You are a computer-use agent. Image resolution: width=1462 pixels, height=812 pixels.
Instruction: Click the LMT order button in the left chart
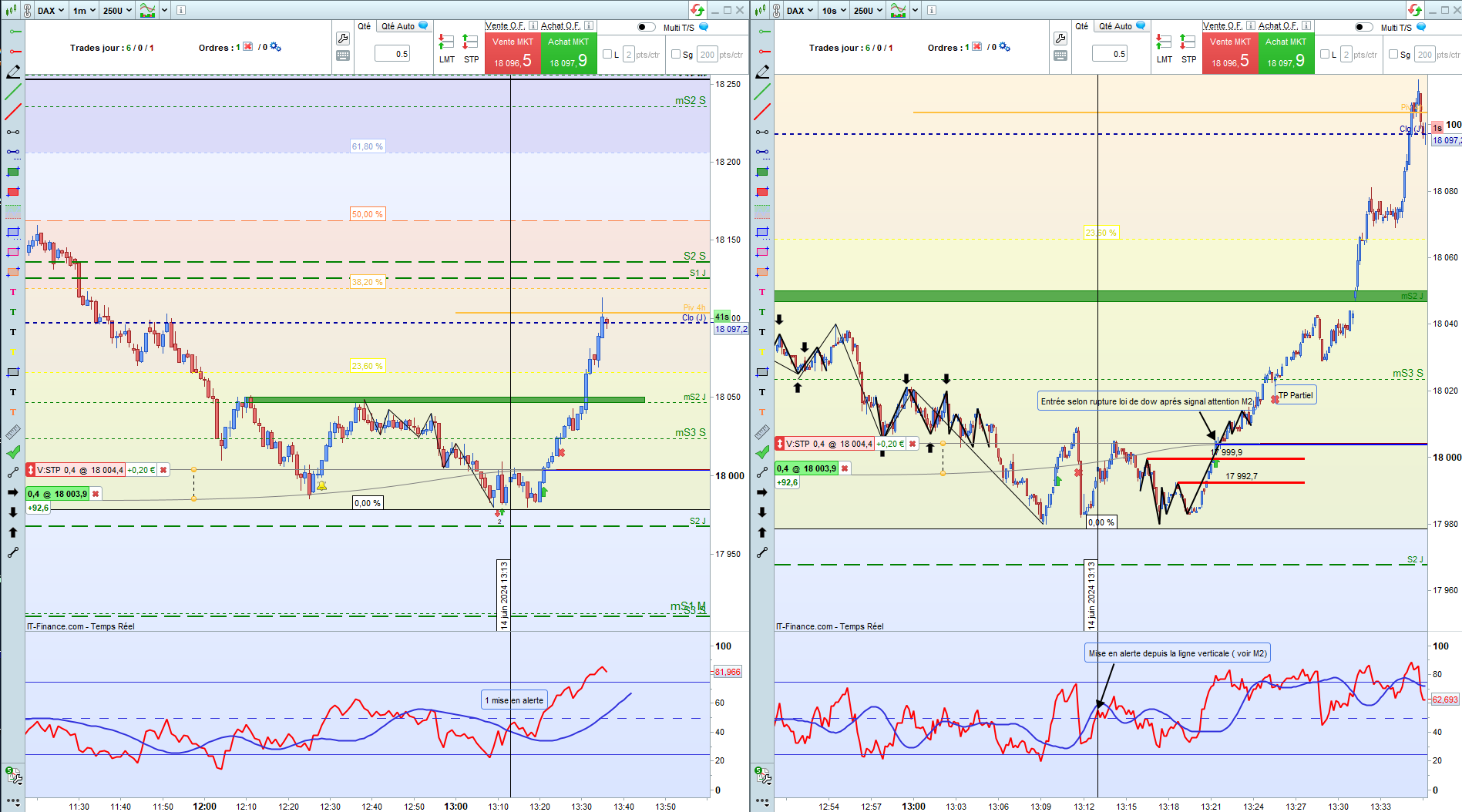point(447,48)
